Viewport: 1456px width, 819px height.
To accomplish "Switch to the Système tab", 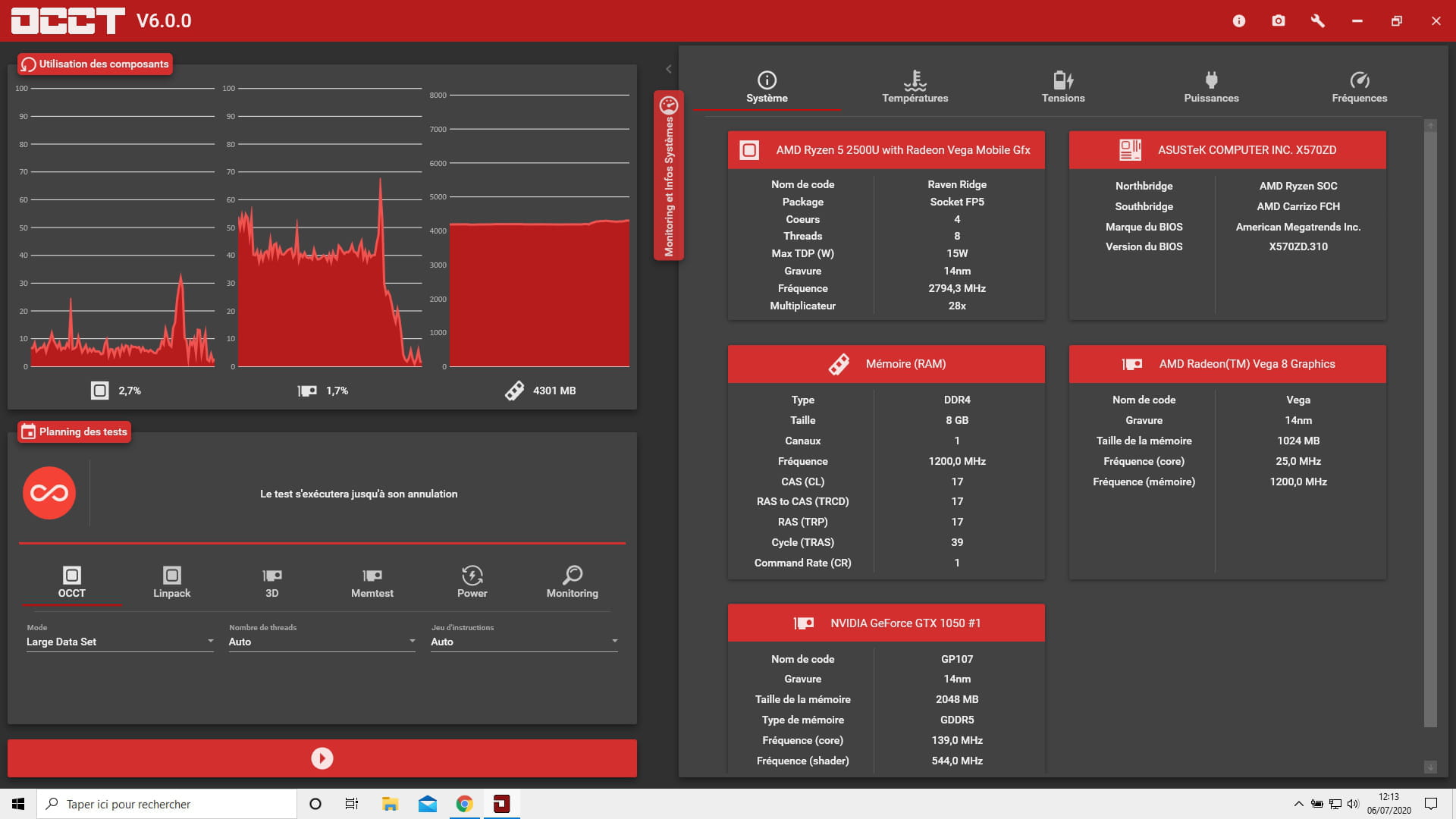I will point(767,87).
